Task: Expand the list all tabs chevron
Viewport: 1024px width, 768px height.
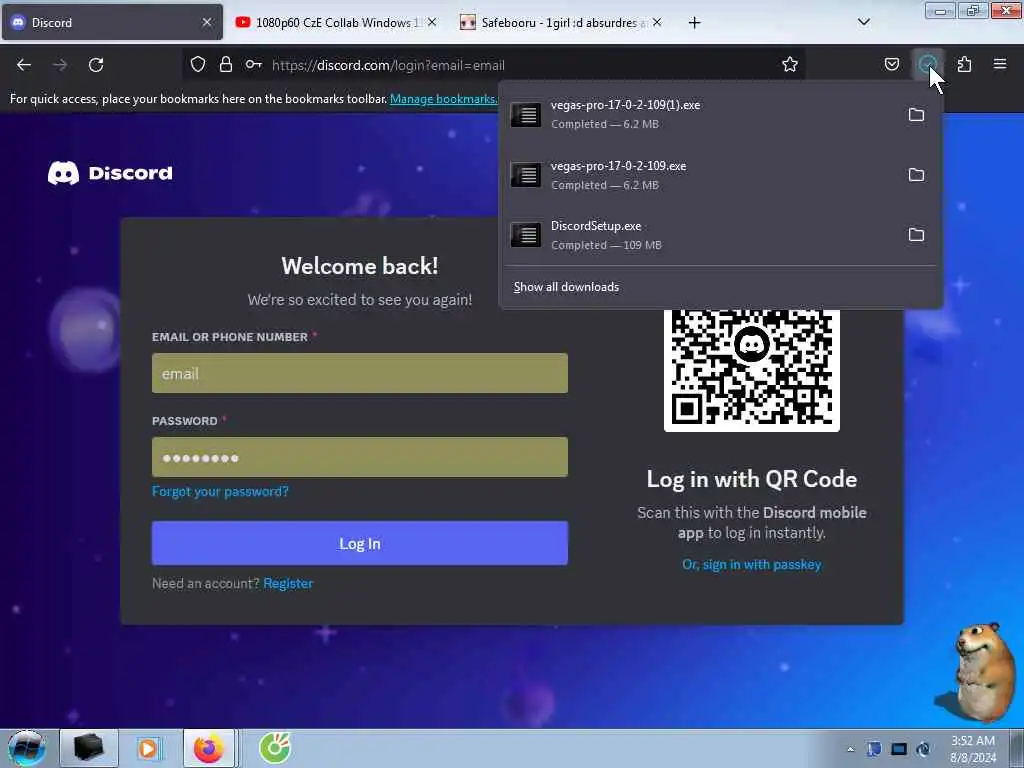Action: [x=863, y=22]
